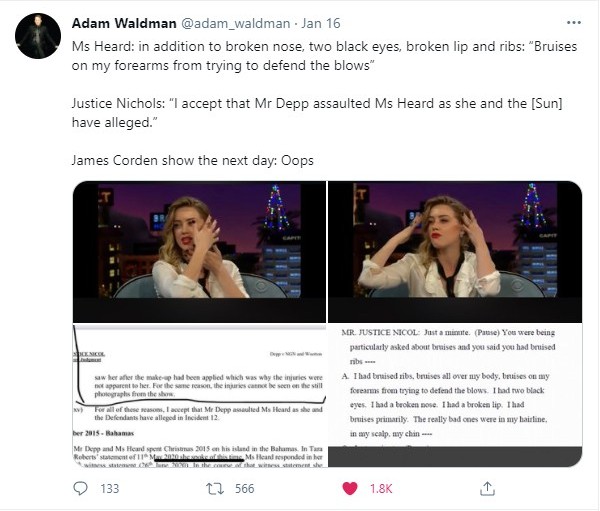Open the three-dot more options menu
The image size is (600, 511).
point(574,23)
